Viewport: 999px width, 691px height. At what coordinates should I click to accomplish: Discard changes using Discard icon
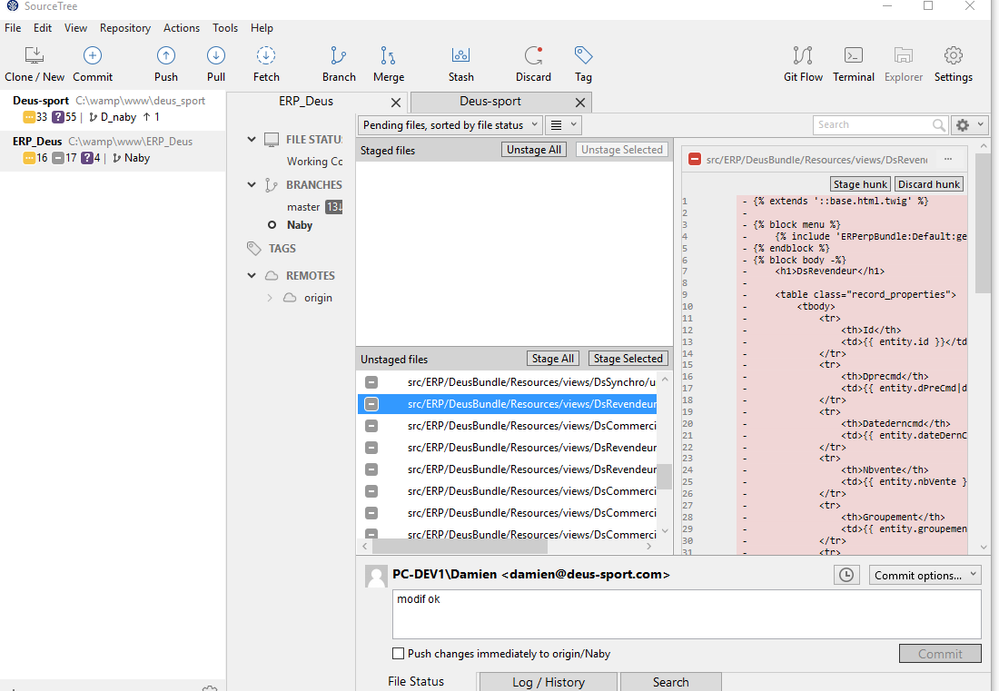coord(533,64)
